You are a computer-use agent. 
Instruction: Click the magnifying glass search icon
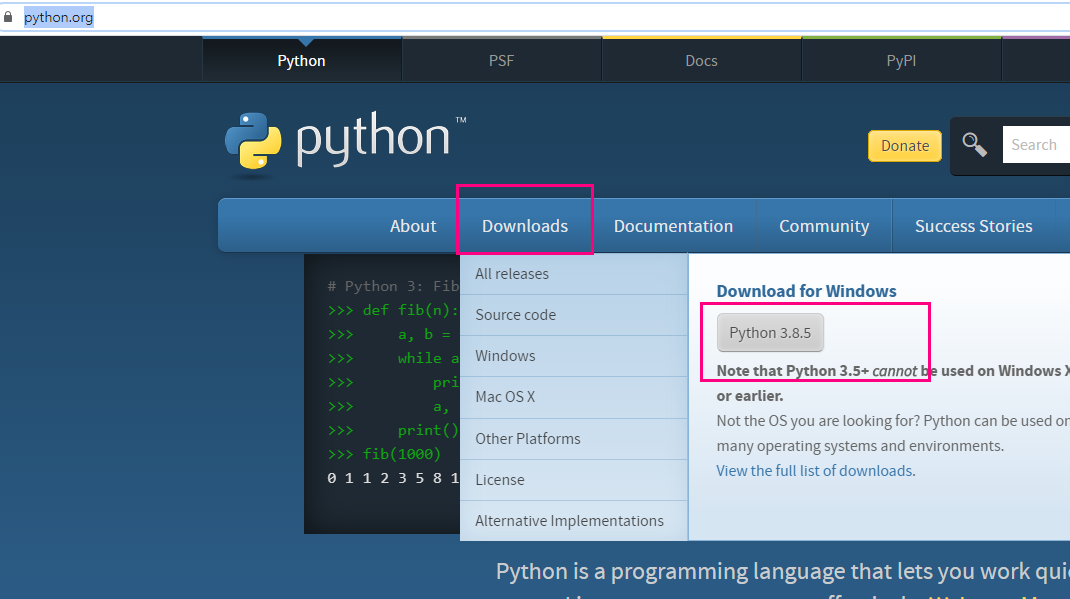pos(974,145)
